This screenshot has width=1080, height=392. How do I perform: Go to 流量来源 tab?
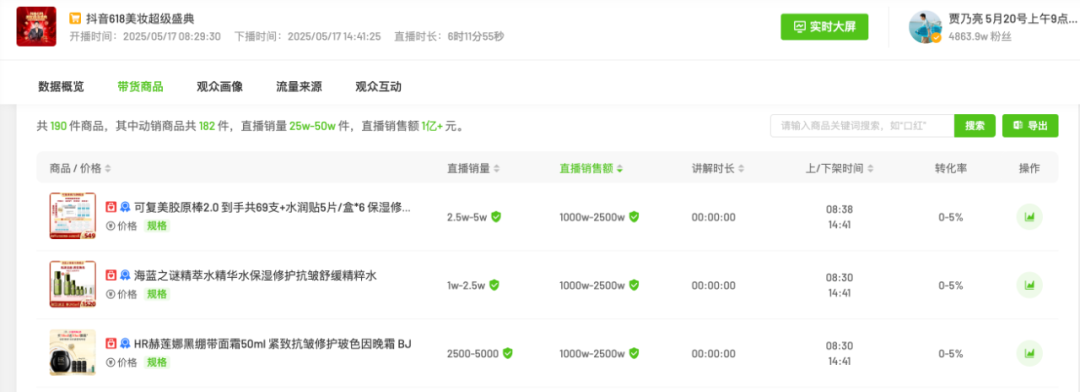tap(299, 87)
